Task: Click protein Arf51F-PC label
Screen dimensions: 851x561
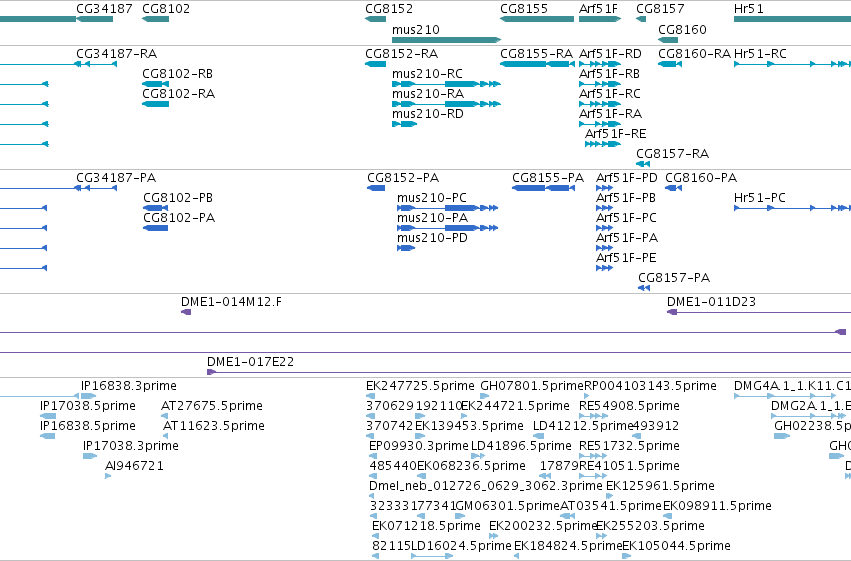Action: tap(626, 218)
